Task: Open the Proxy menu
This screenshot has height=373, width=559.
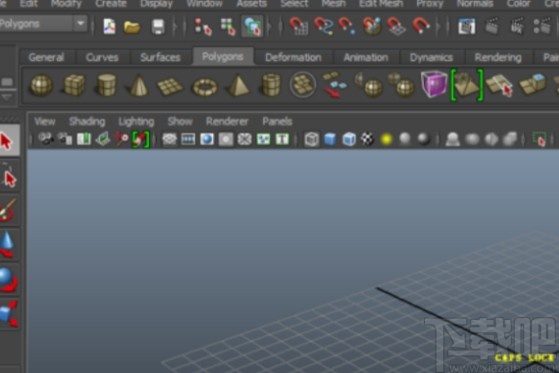Action: tap(430, 4)
